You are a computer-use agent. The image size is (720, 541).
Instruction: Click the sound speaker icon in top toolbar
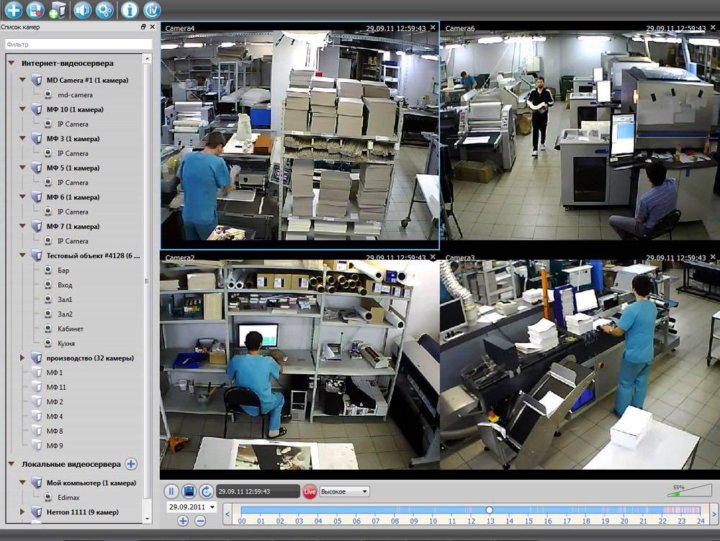tap(82, 10)
